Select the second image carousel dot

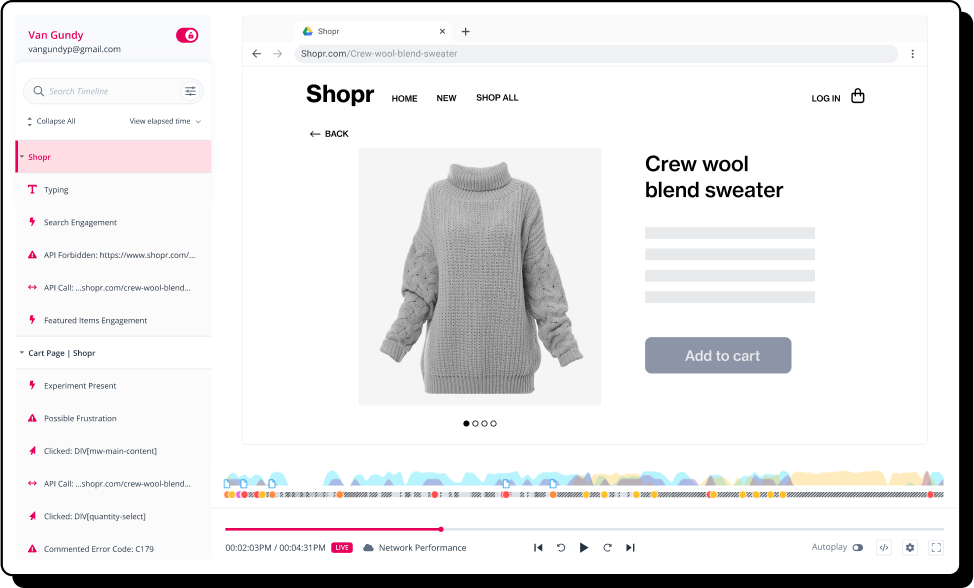(475, 424)
